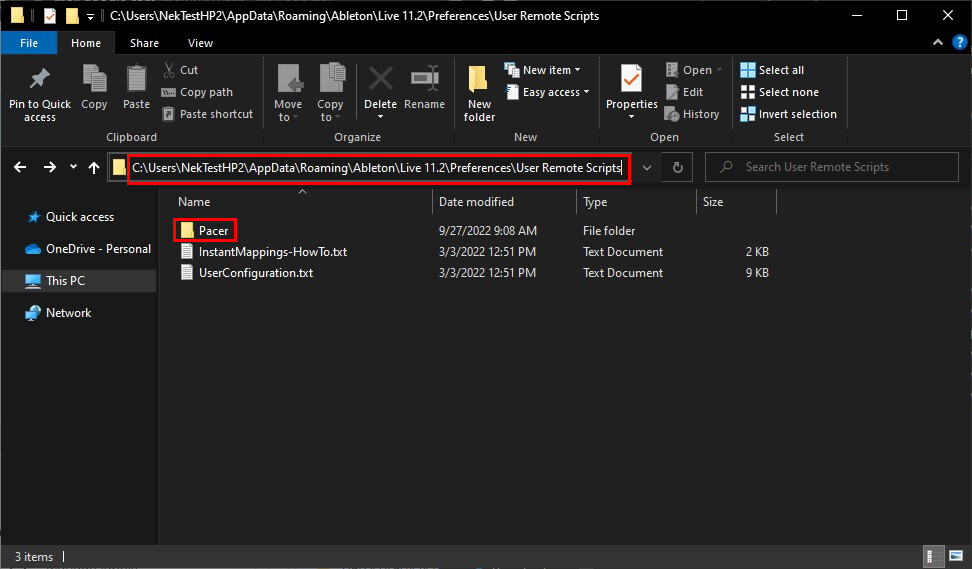Collapse the ribbon with the chevron

[x=938, y=42]
